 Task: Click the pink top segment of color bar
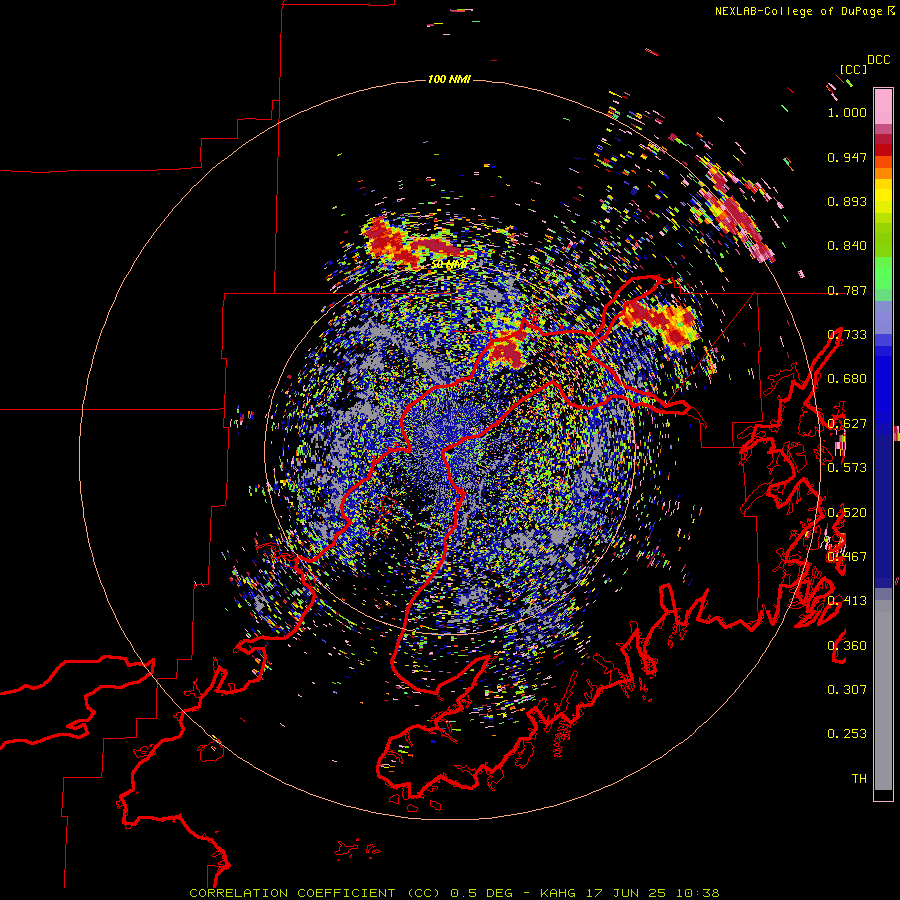883,106
